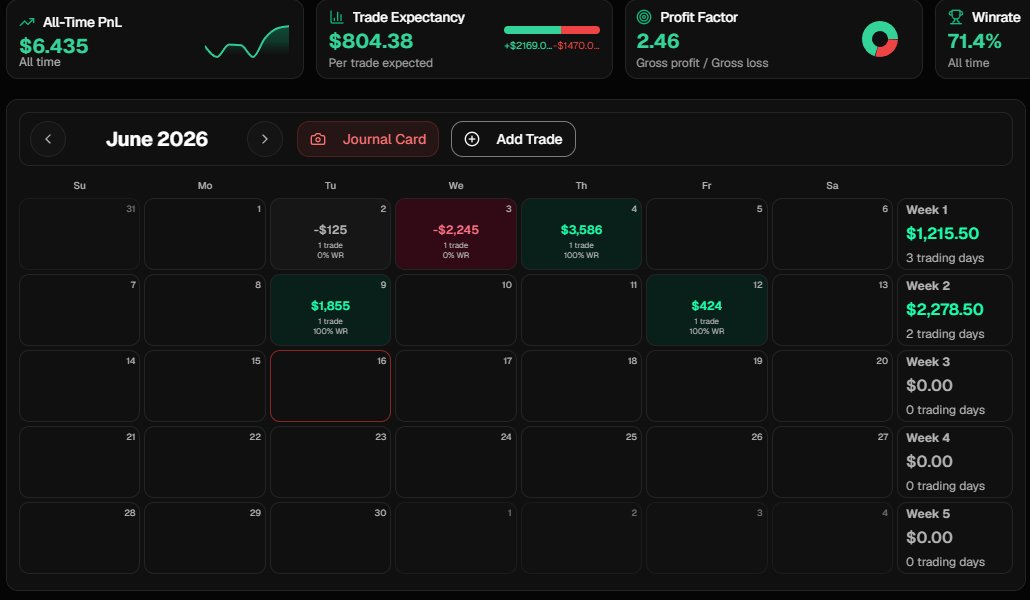1030x600 pixels.
Task: Select day 5 of June
Action: pos(707,234)
